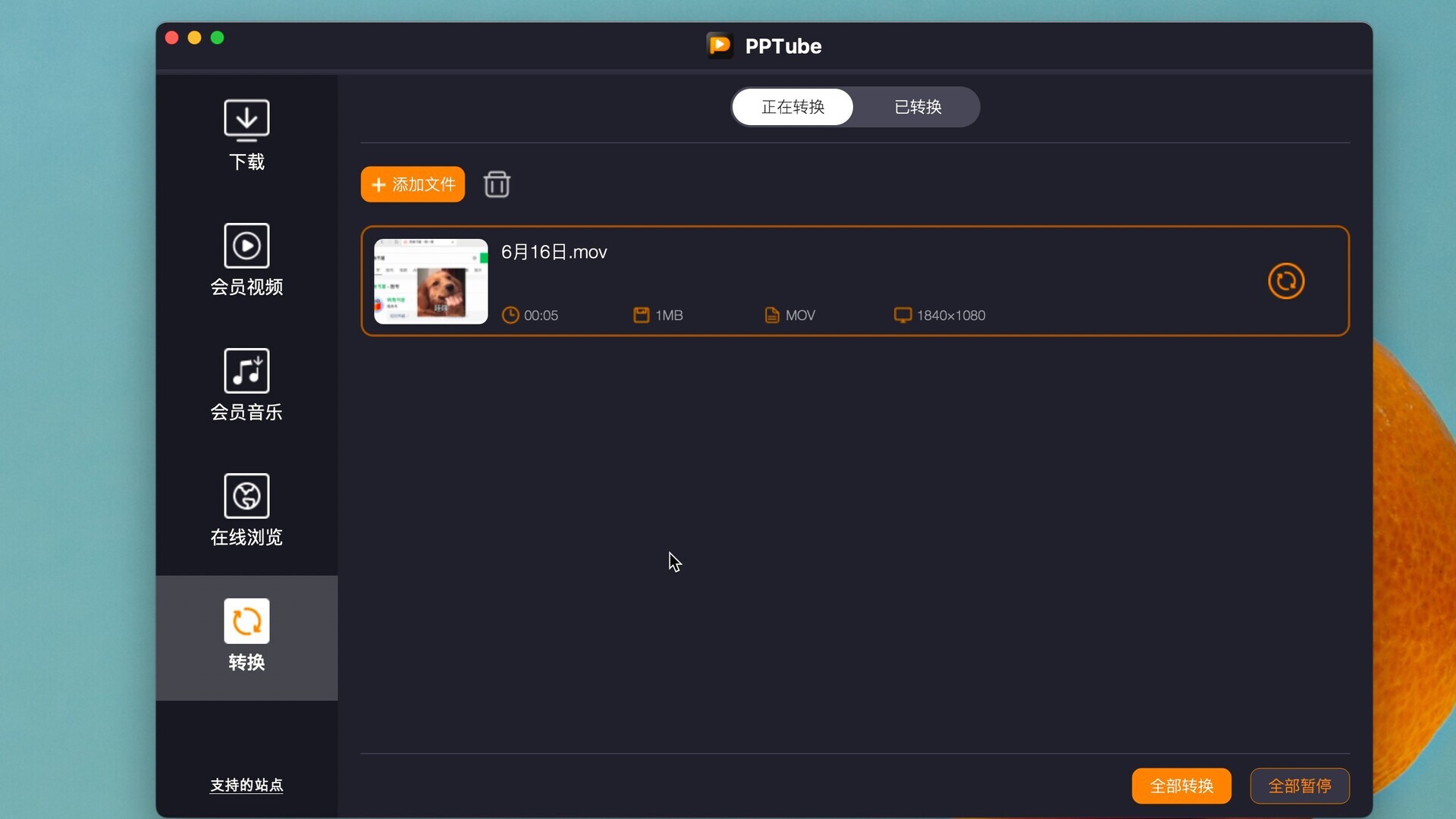Click the format icon beside MOV
The width and height of the screenshot is (1456, 819).
click(772, 315)
